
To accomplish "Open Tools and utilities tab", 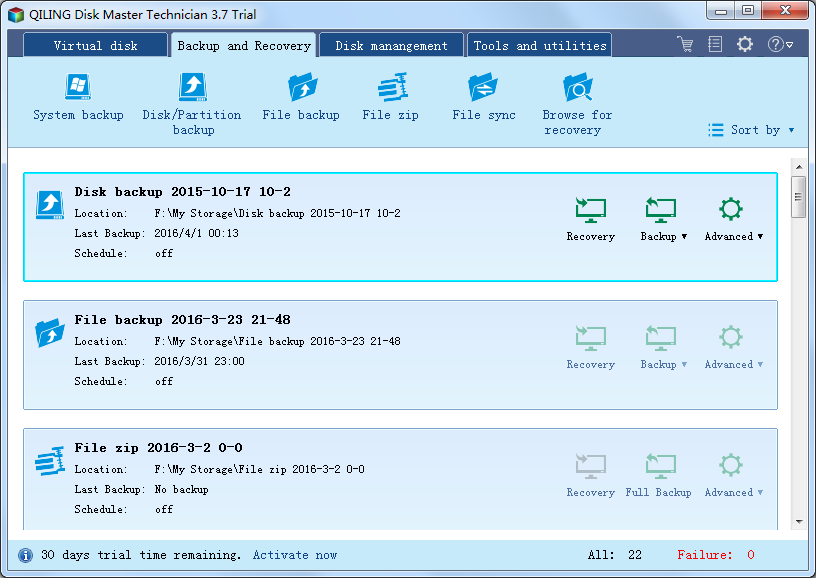I will [540, 46].
